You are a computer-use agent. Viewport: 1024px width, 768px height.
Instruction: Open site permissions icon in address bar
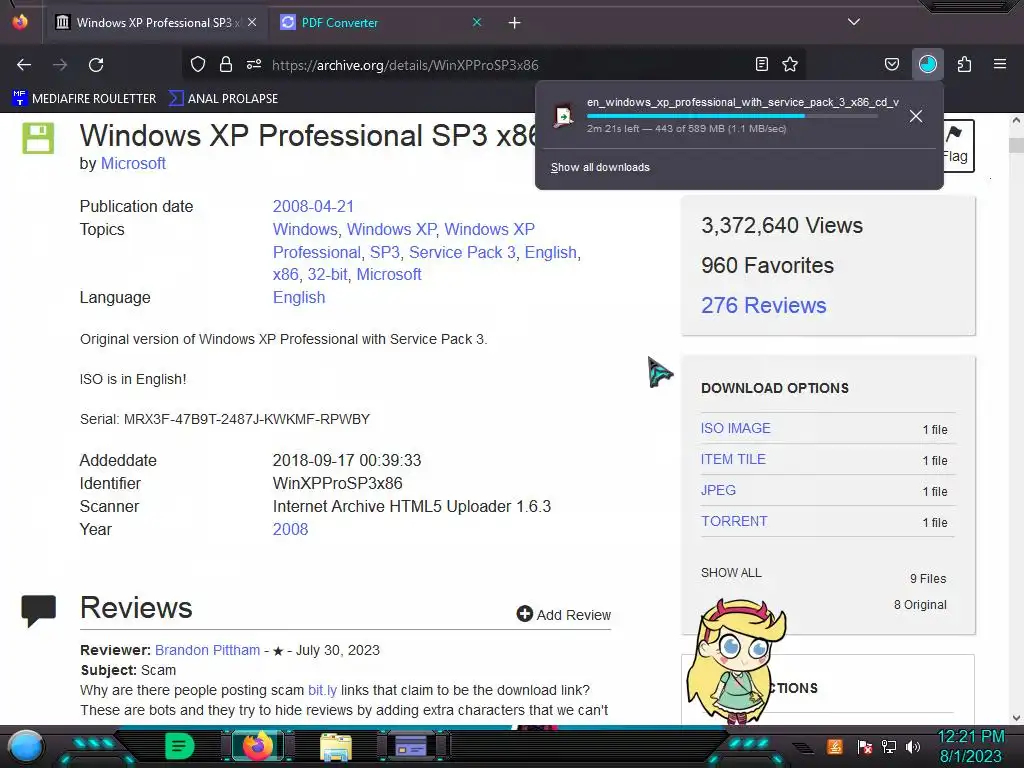254,65
